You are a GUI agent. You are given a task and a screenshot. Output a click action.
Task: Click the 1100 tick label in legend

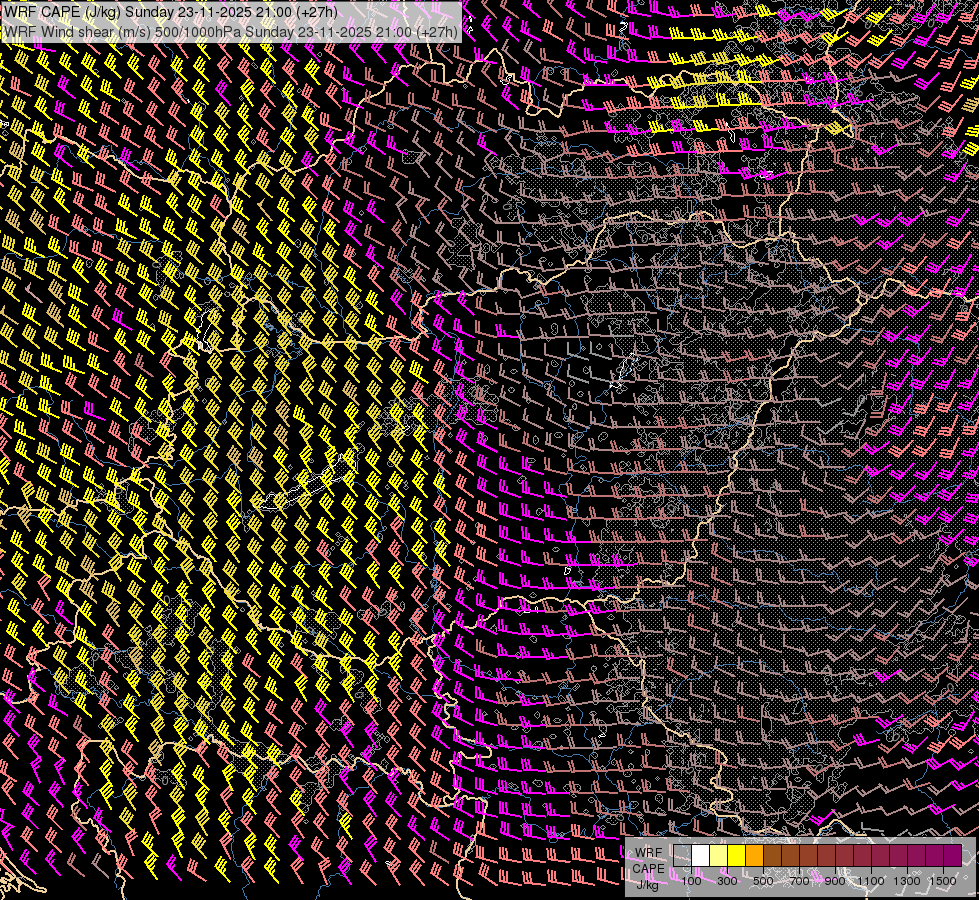tap(871, 880)
